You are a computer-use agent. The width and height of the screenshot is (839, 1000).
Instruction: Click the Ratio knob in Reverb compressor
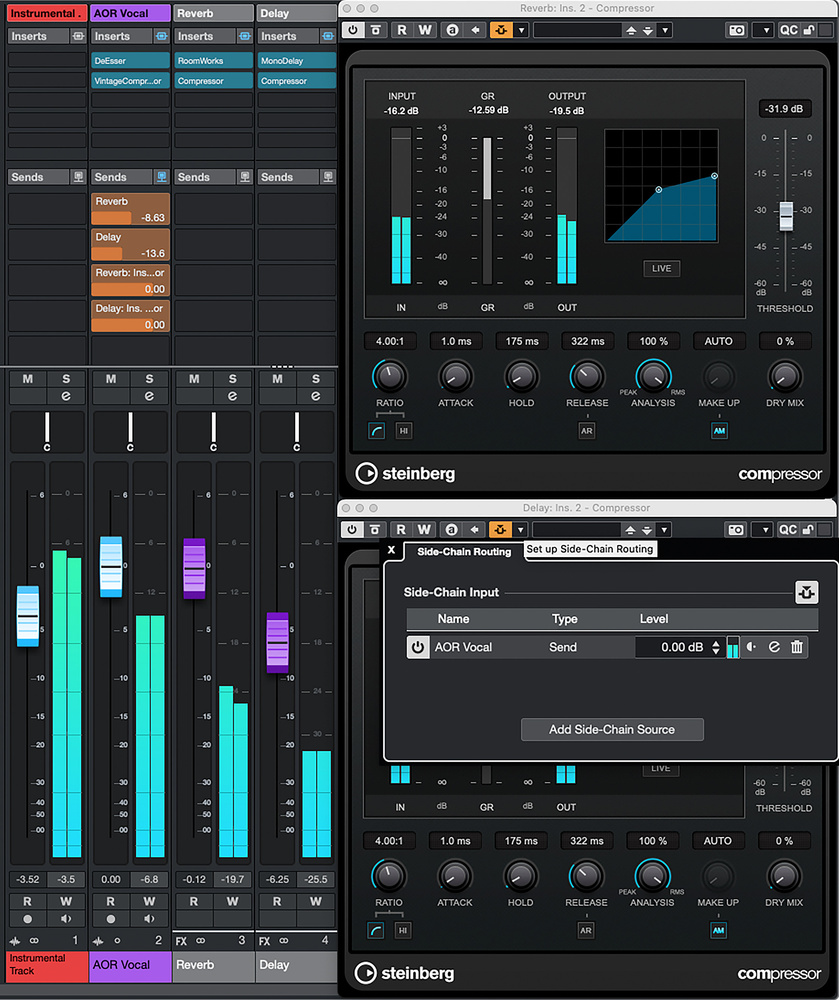click(x=390, y=376)
